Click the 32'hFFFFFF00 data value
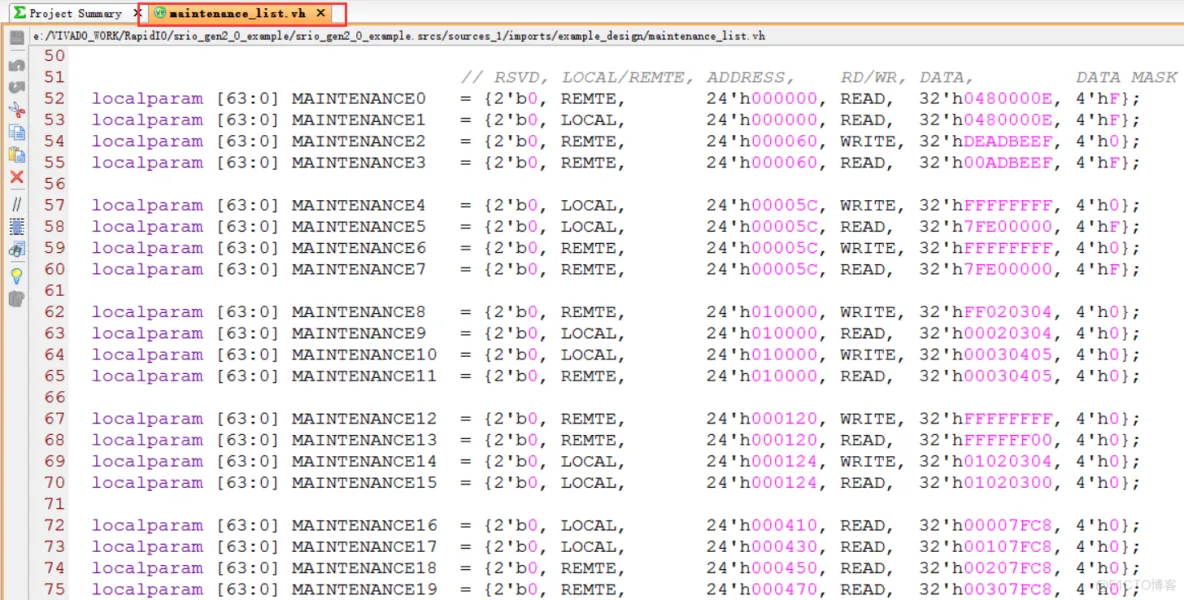The image size is (1184, 600). 985,440
